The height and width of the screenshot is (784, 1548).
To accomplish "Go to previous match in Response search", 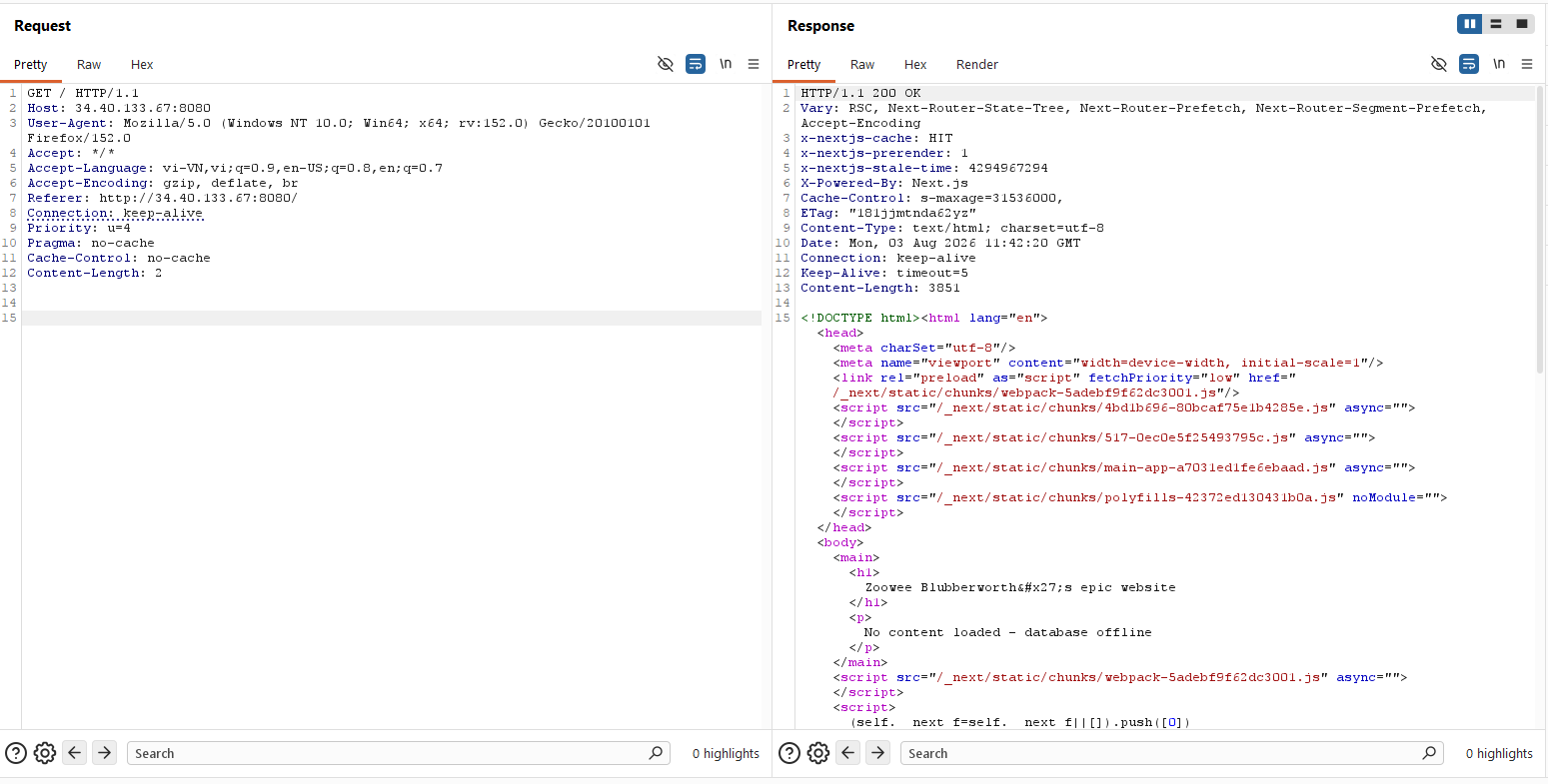I will pos(848,753).
